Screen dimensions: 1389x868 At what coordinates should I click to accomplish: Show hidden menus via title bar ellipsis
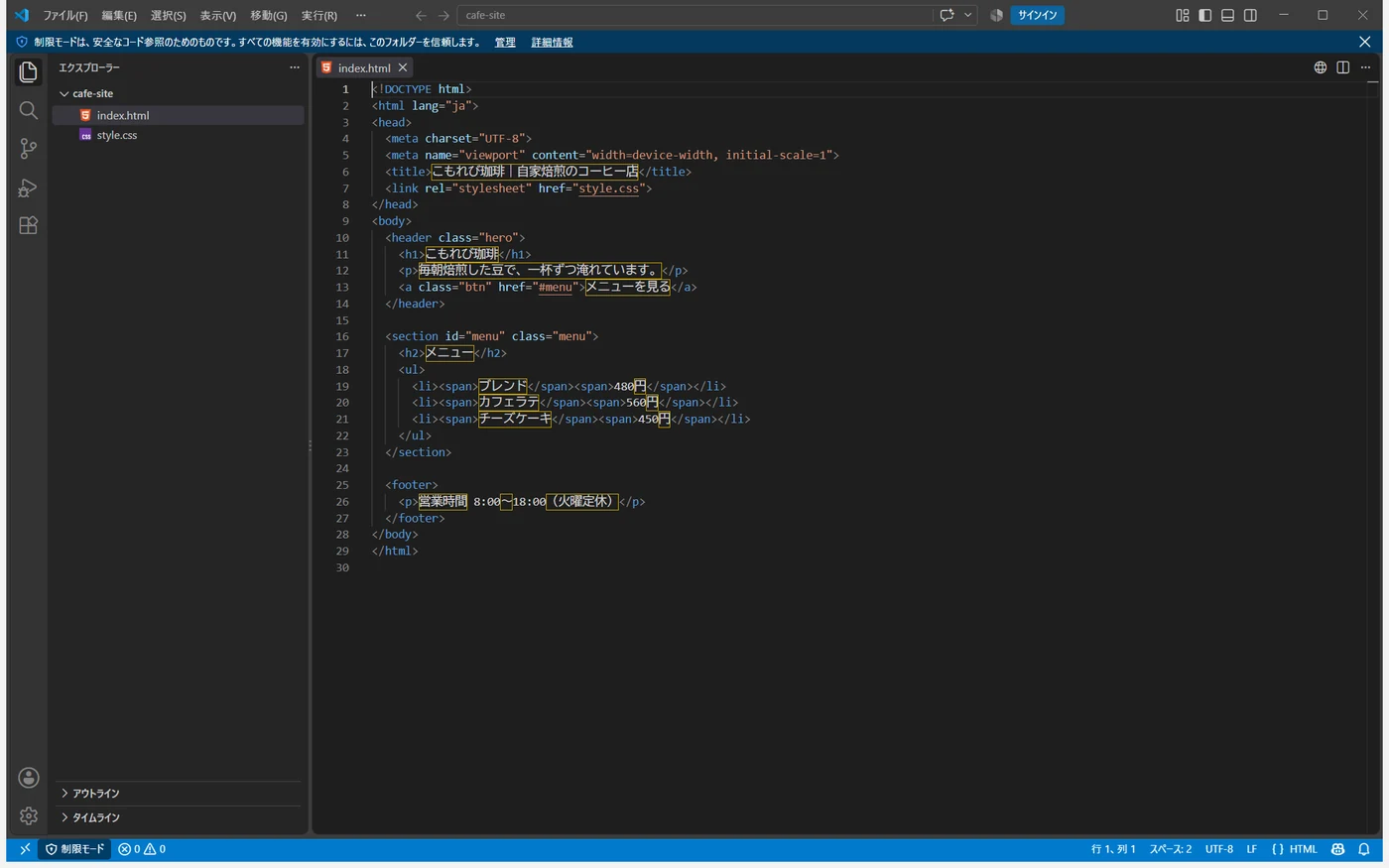[361, 15]
